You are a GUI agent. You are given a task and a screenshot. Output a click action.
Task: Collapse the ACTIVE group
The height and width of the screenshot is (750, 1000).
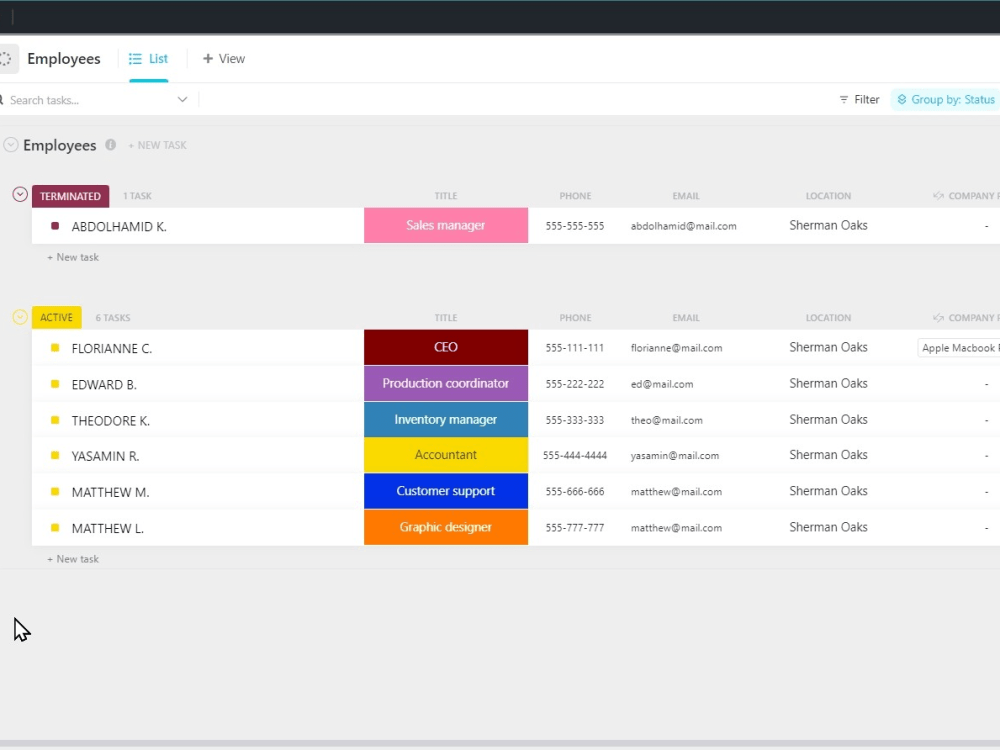tap(19, 317)
